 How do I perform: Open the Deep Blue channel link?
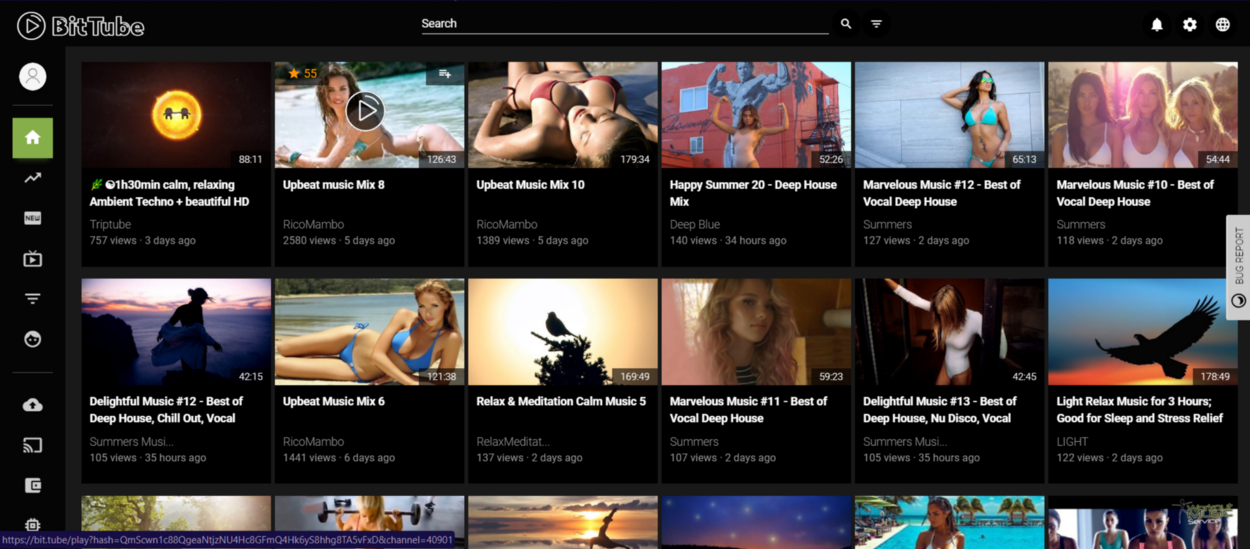(695, 225)
